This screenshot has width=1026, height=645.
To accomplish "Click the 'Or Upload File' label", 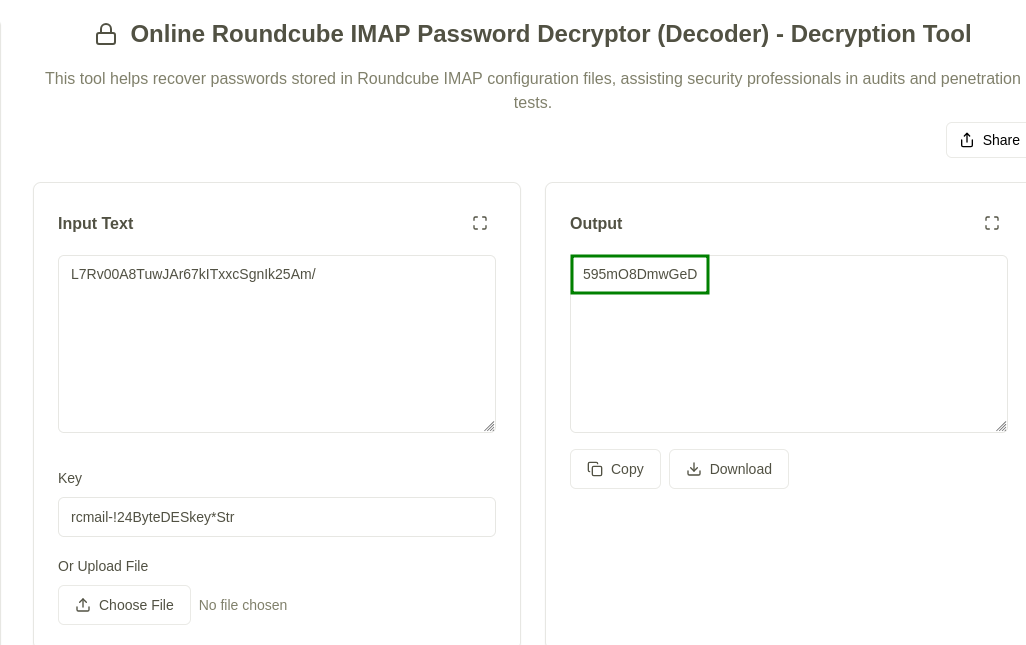I will click(103, 566).
